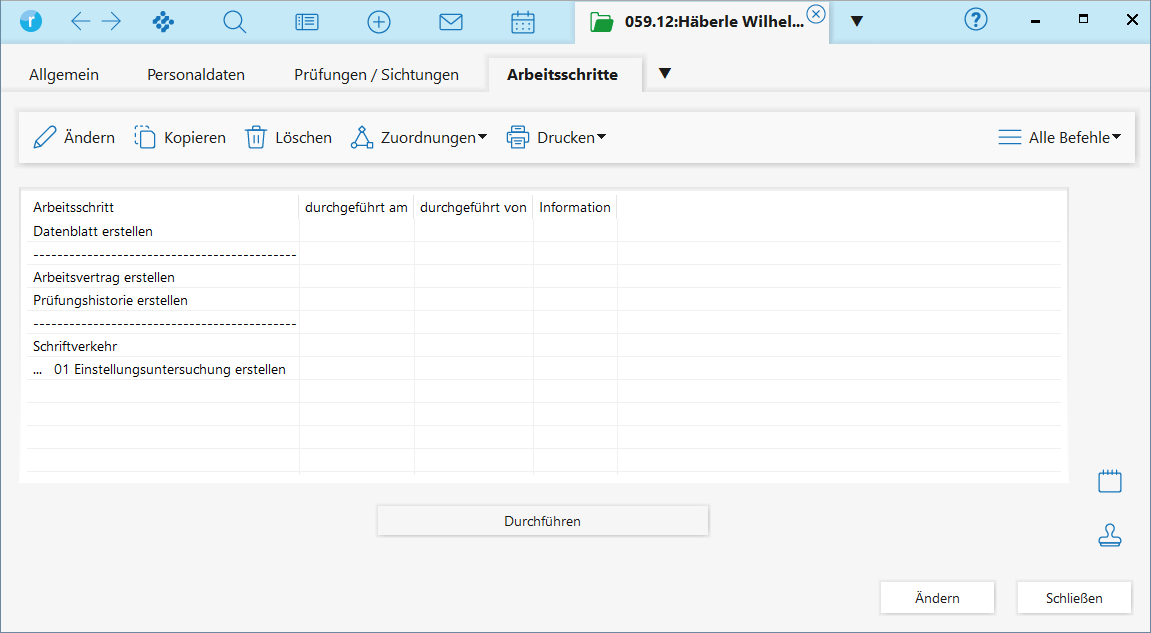Click Löschen in the toolbar
This screenshot has height=633, width=1151.
(x=289, y=138)
